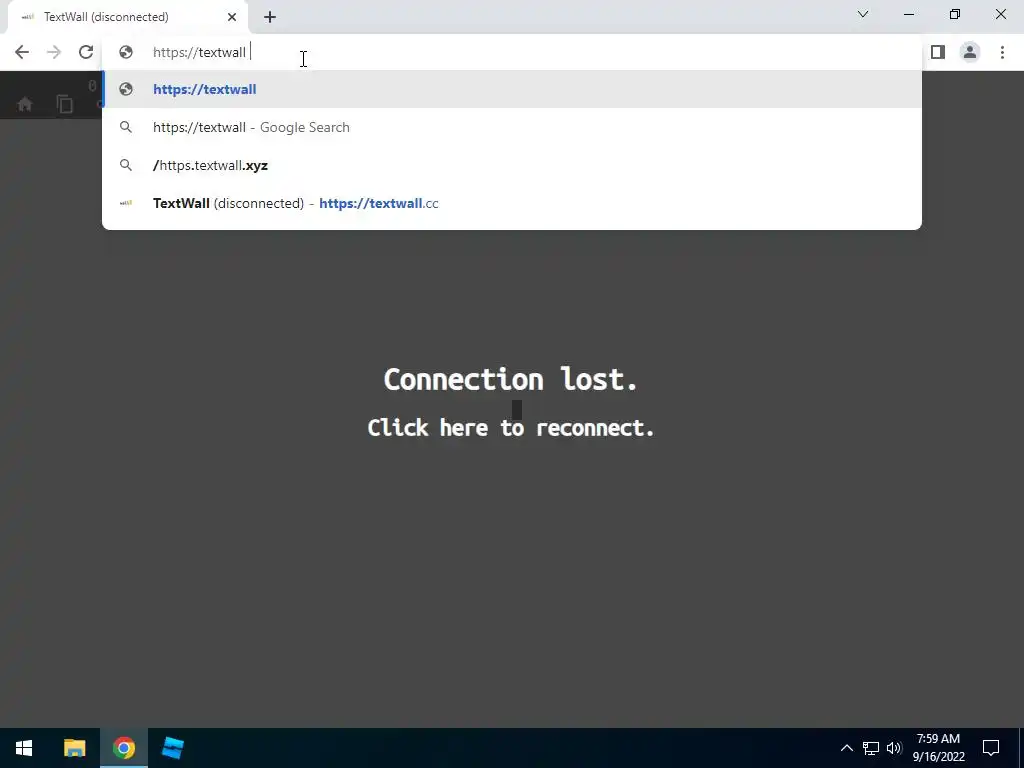Open the Windows Start menu
Image resolution: width=1024 pixels, height=768 pixels.
pyautogui.click(x=24, y=748)
